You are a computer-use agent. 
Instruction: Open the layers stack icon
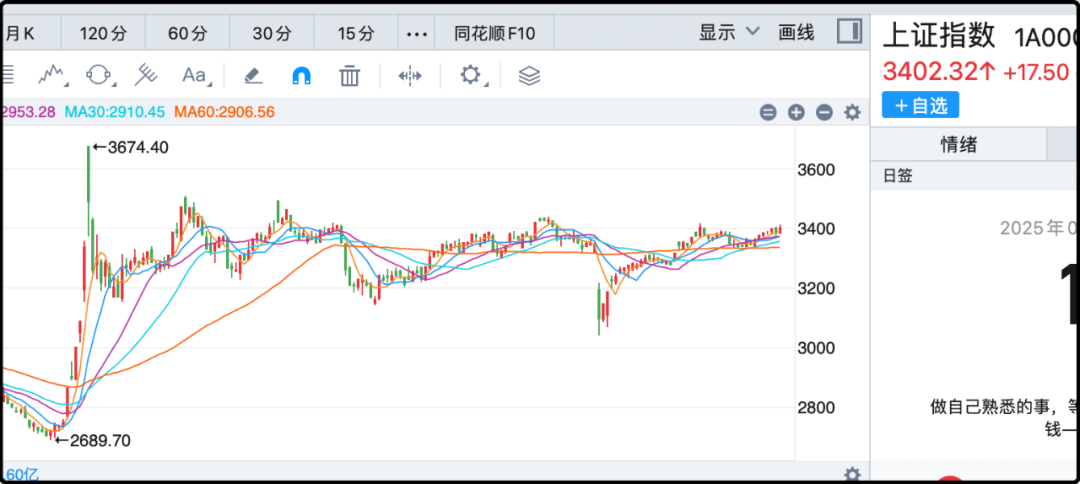point(529,75)
